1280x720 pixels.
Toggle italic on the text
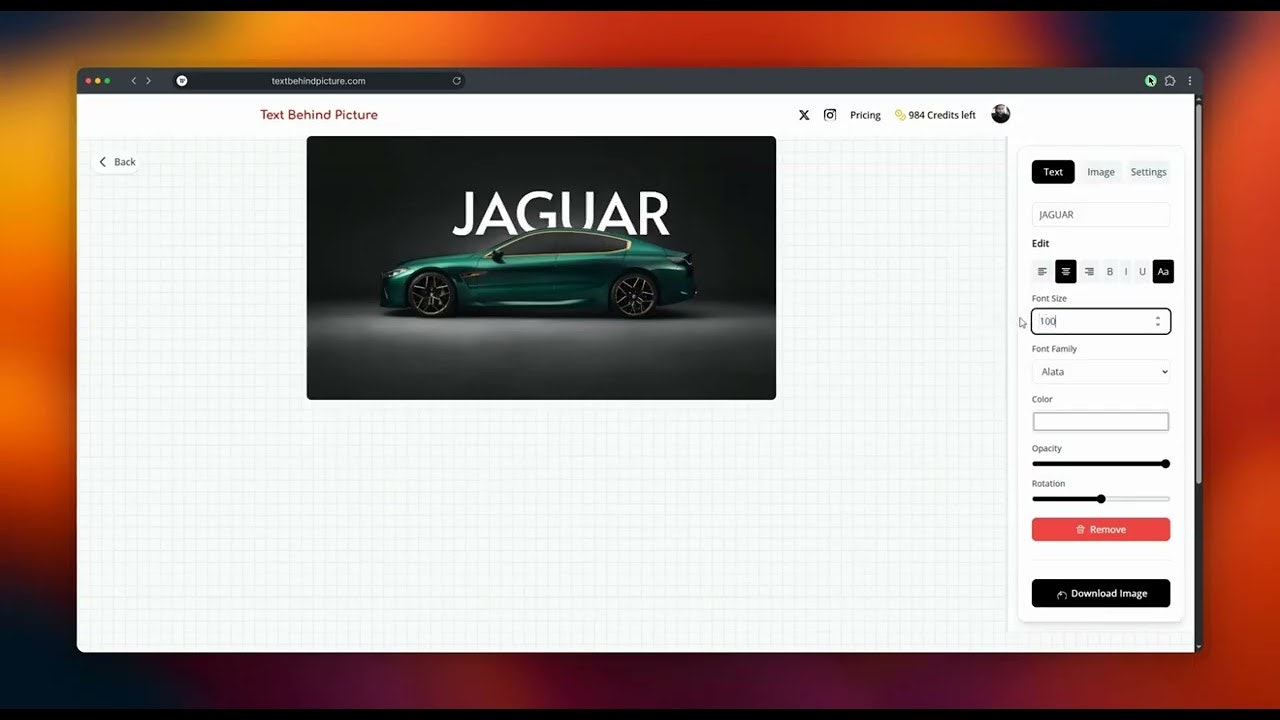click(1126, 271)
